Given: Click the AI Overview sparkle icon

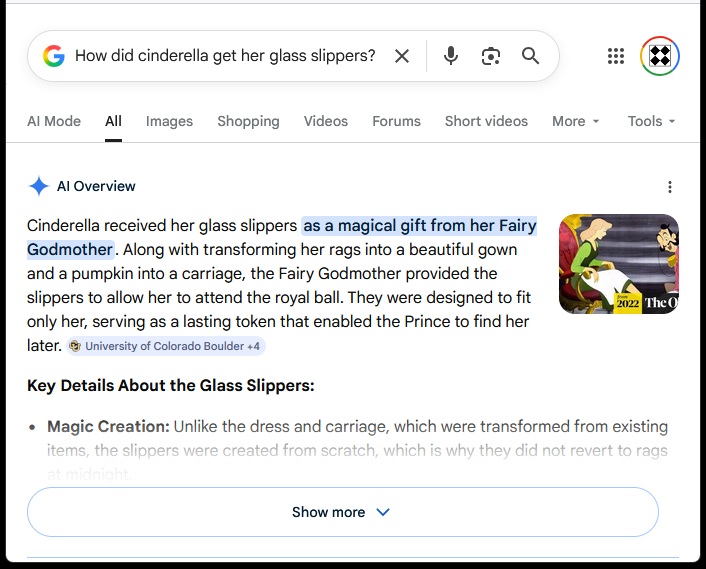Looking at the screenshot, I should [x=38, y=186].
